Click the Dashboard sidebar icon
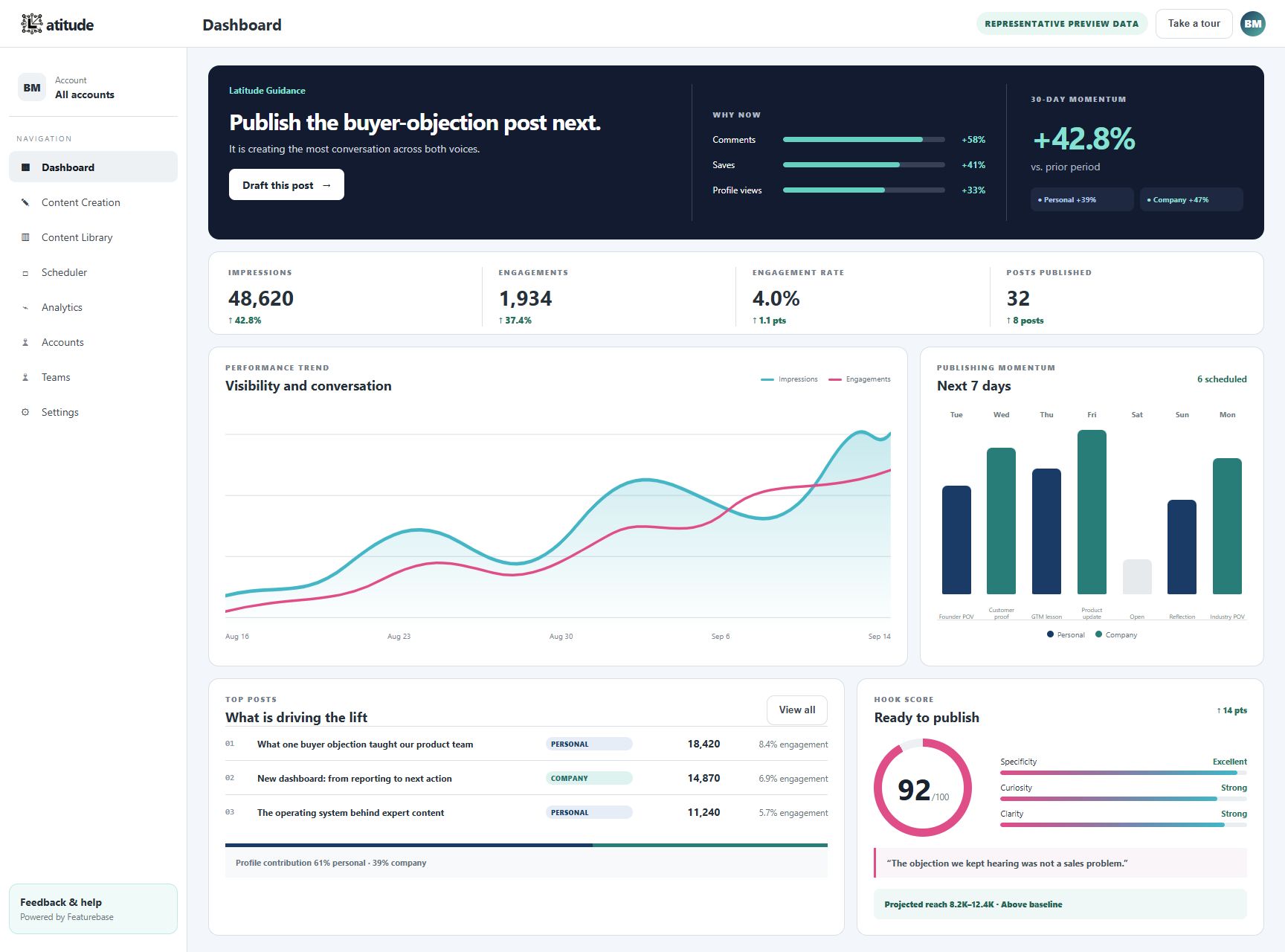Screen dimensions: 1285x952 pyautogui.click(x=25, y=167)
